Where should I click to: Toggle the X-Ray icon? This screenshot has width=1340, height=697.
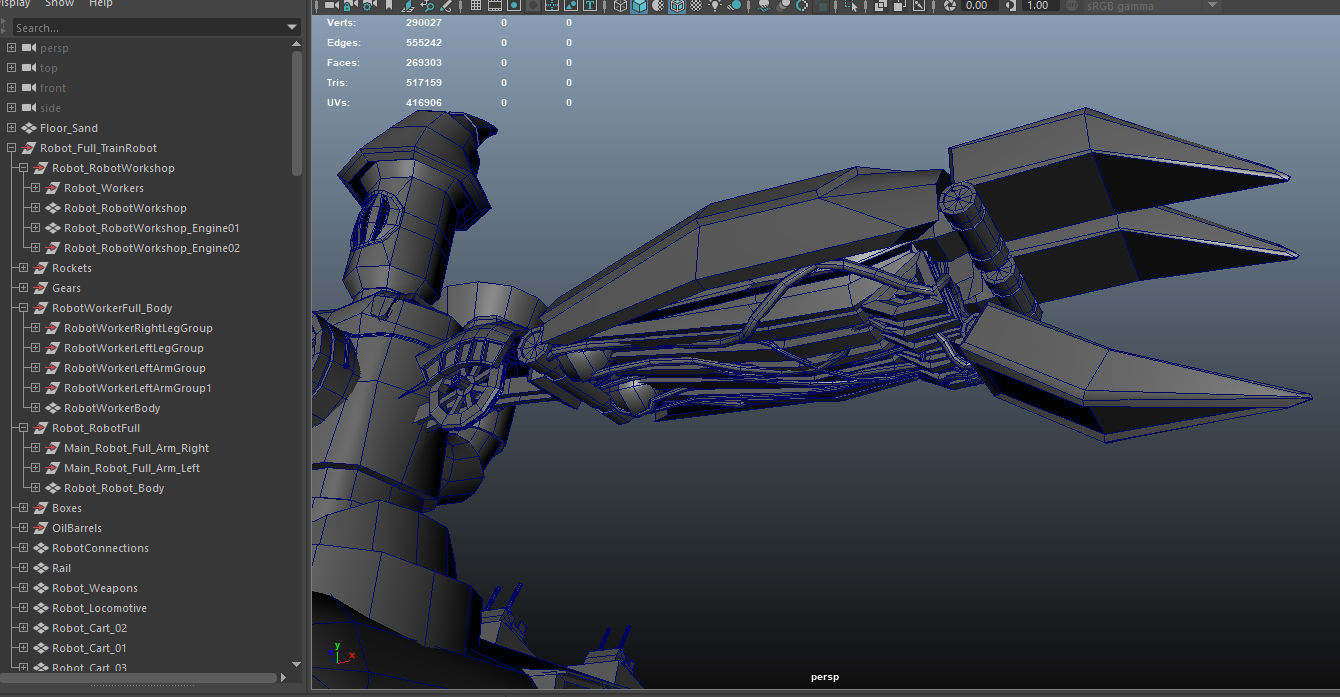880,5
